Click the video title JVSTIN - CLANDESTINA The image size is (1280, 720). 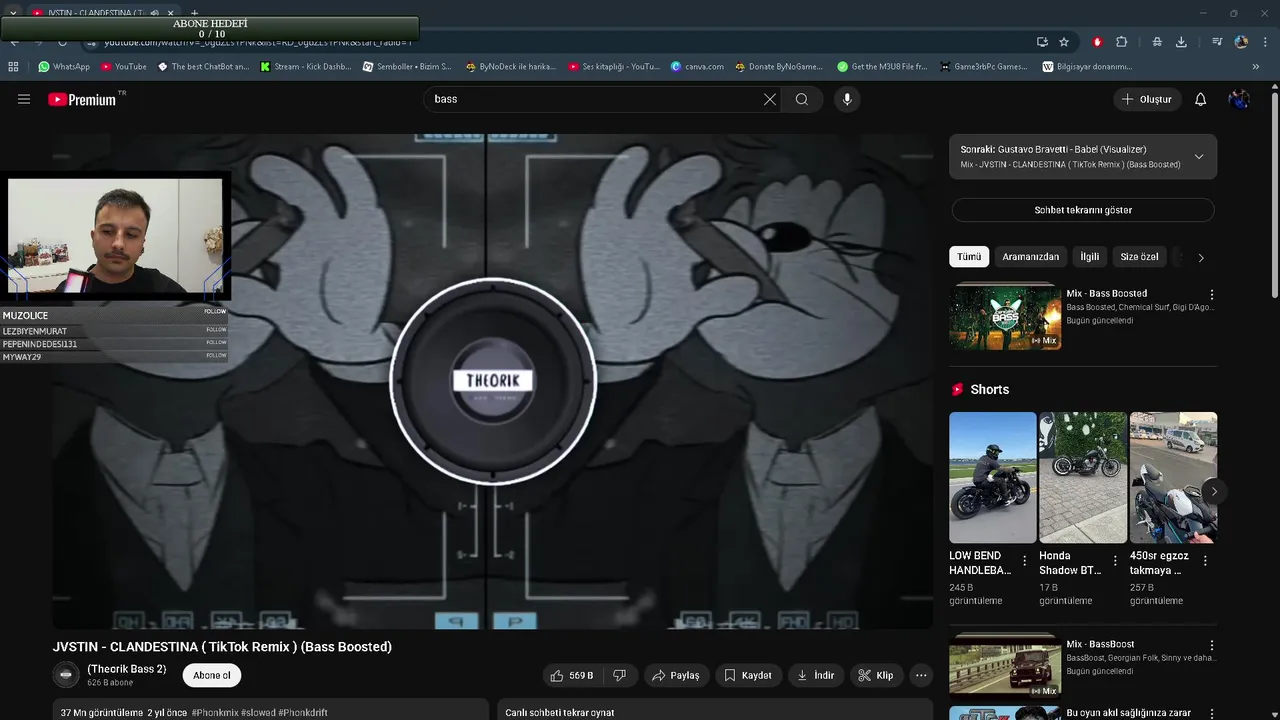coord(222,647)
